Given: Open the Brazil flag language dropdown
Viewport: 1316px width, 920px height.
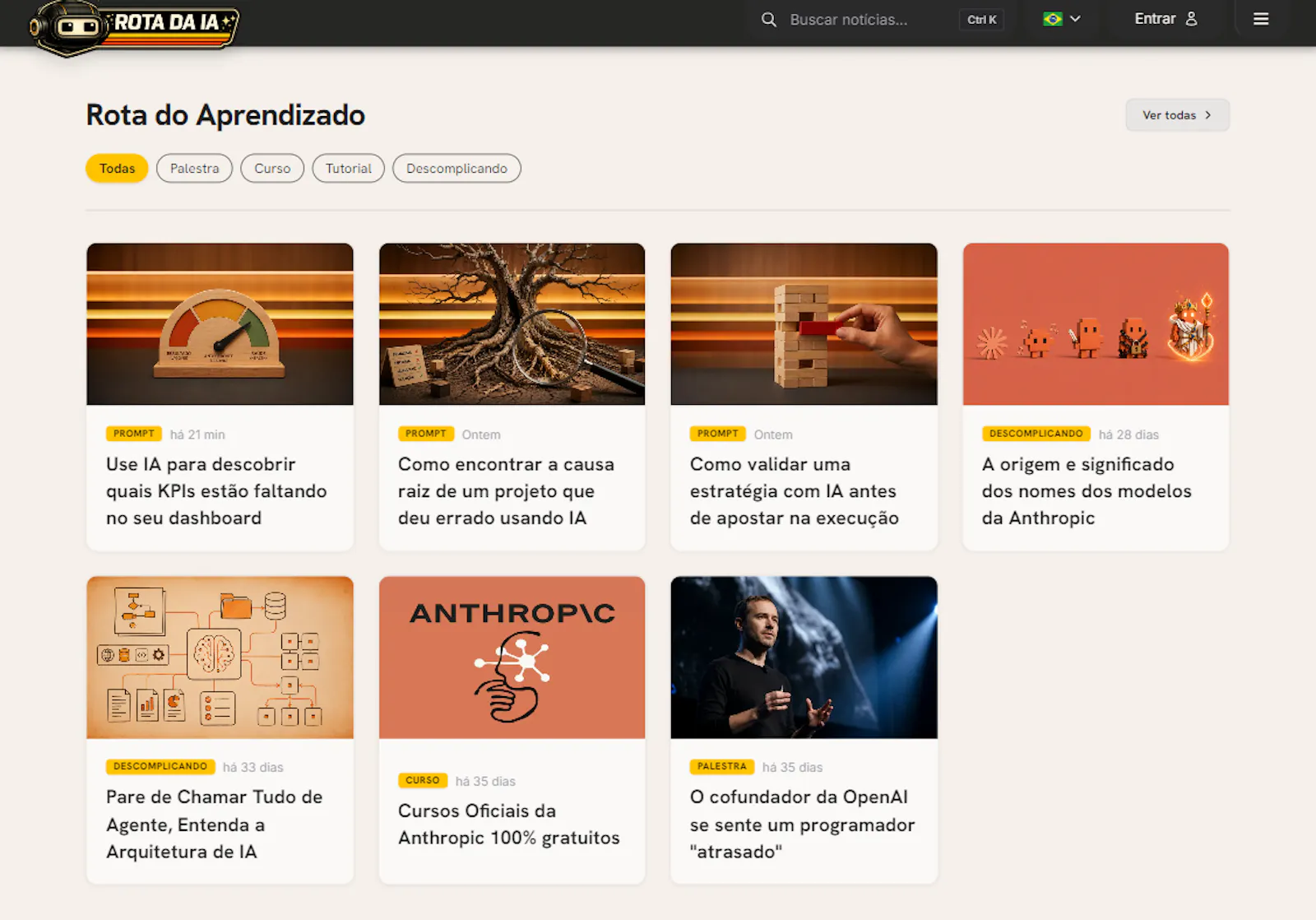Looking at the screenshot, I should tap(1061, 19).
